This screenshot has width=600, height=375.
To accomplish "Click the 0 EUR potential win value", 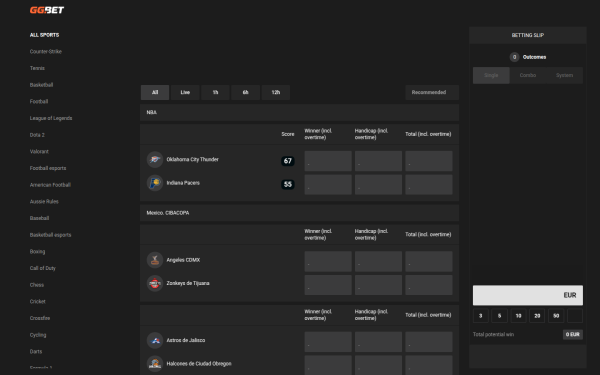I will 573,334.
